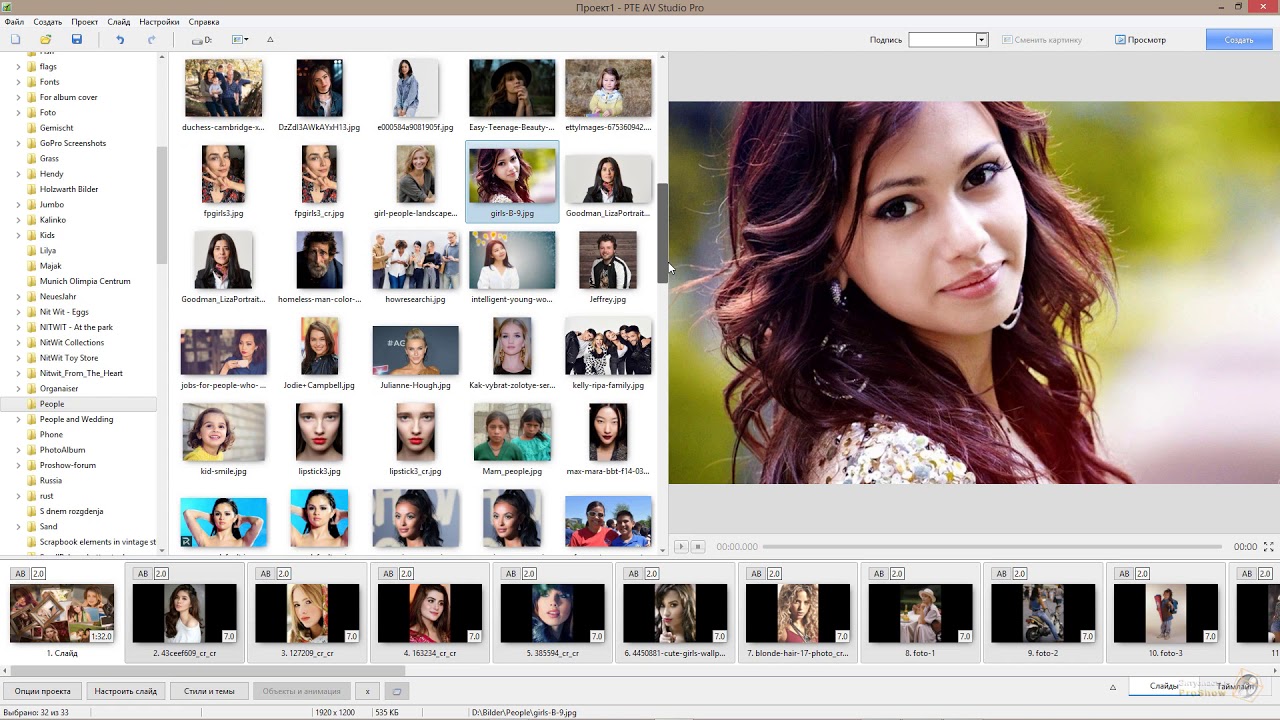Expand the Jumbo folder node

click(x=18, y=205)
